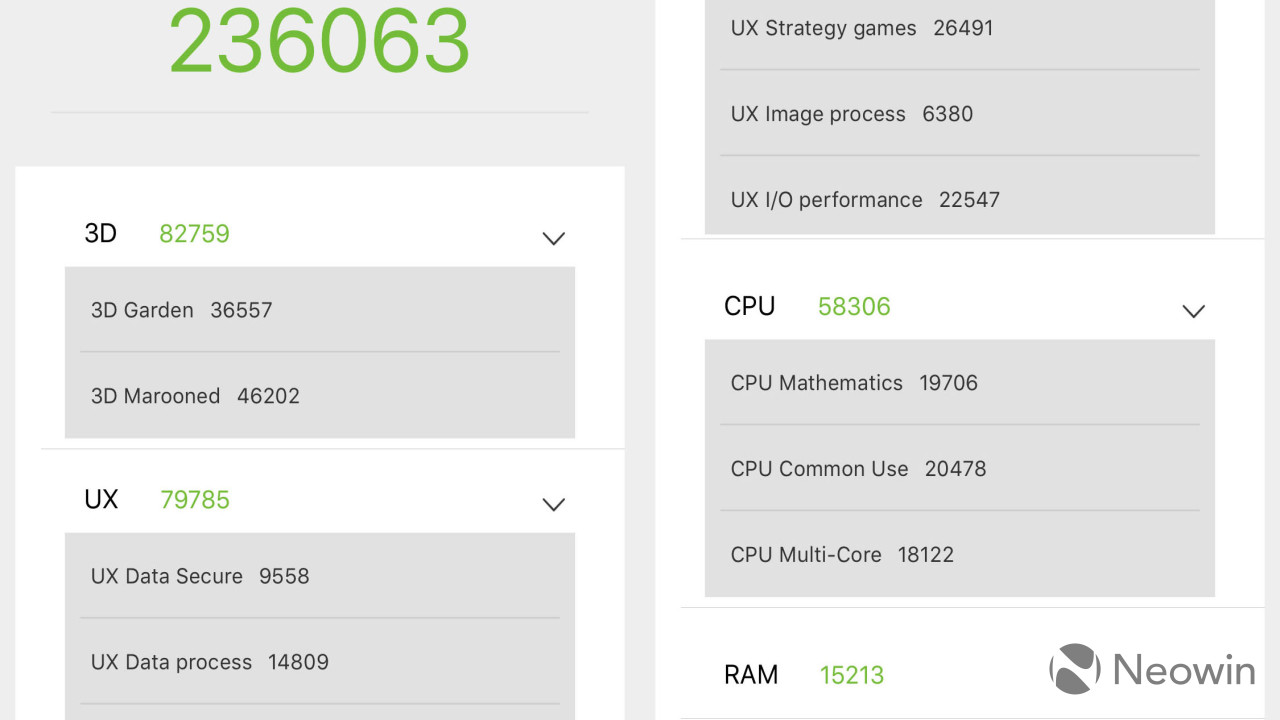Tap the UX Data process row
The image size is (1280, 720).
click(x=319, y=662)
